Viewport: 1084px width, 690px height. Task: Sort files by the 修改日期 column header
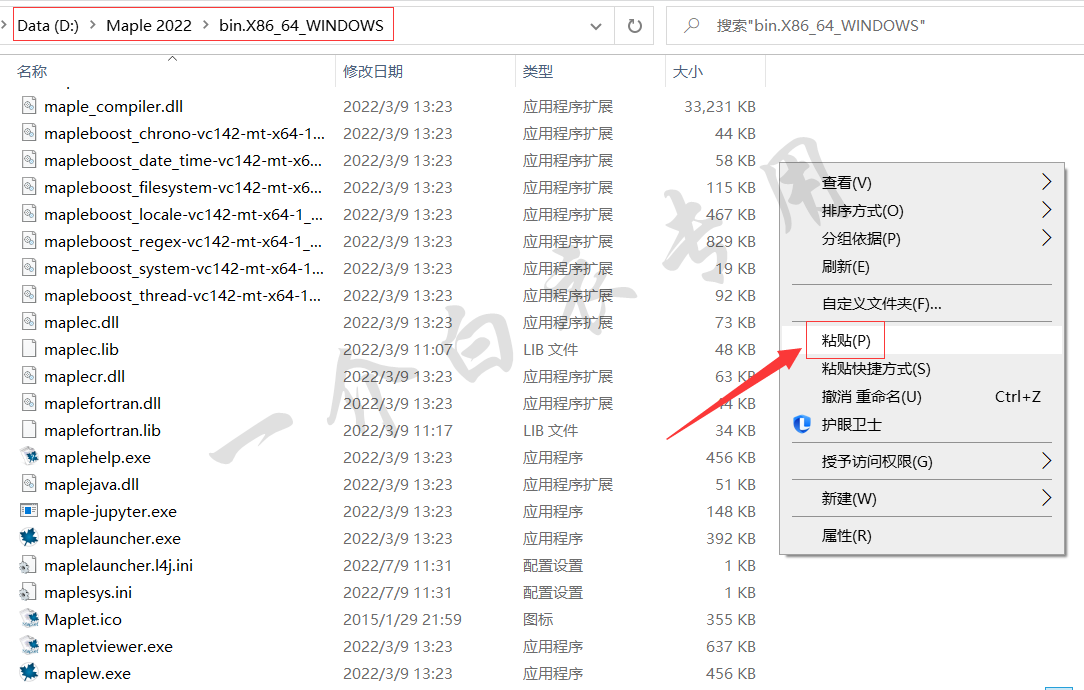pos(373,71)
